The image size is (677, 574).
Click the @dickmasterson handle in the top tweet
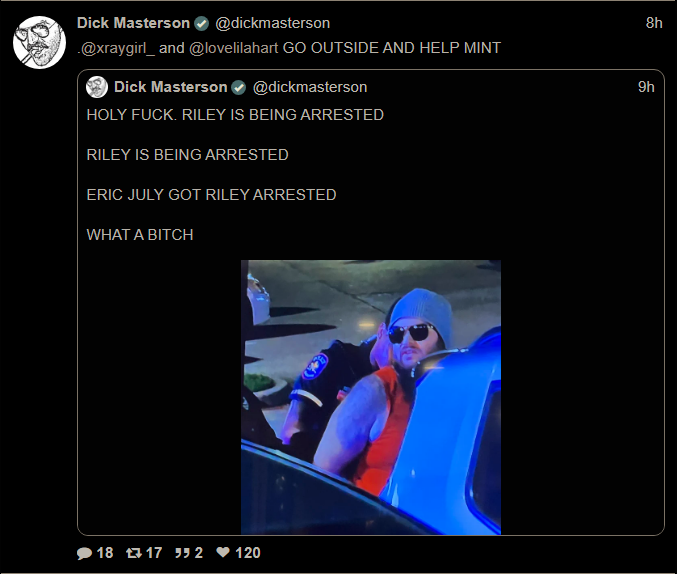point(272,23)
